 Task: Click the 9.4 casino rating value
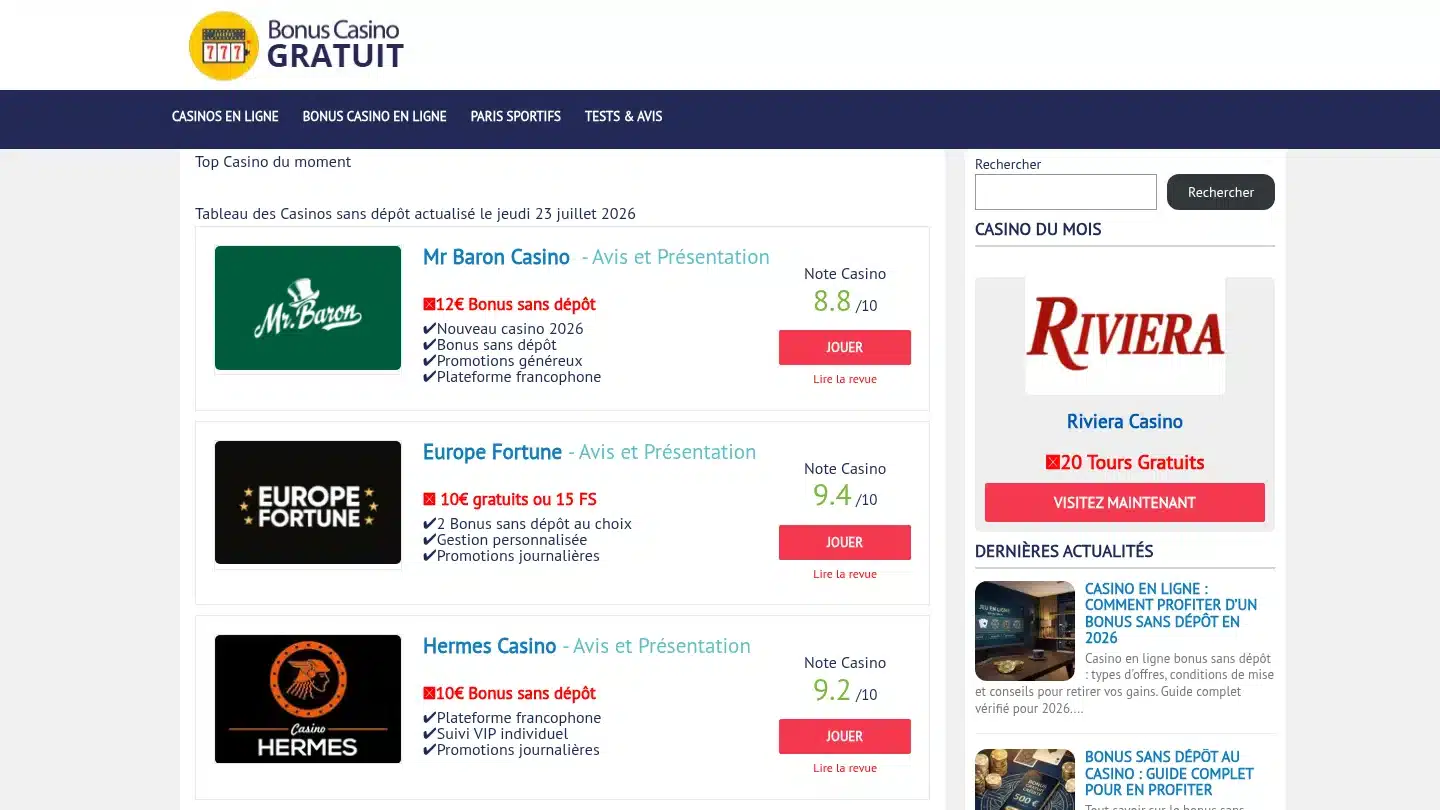tap(832, 495)
